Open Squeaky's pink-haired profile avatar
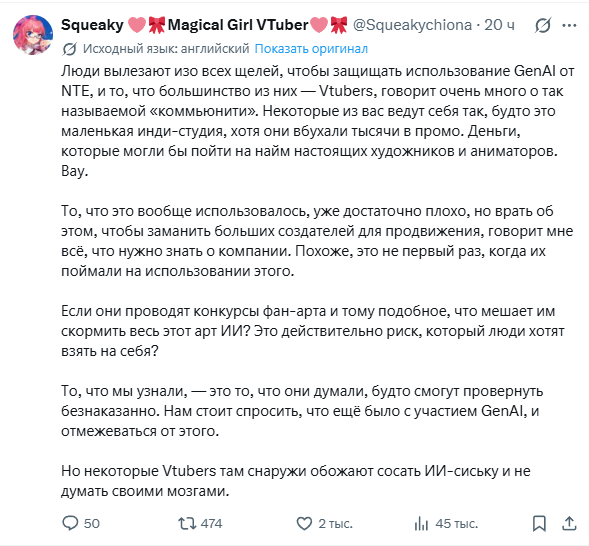589x546 pixels. pyautogui.click(x=33, y=35)
